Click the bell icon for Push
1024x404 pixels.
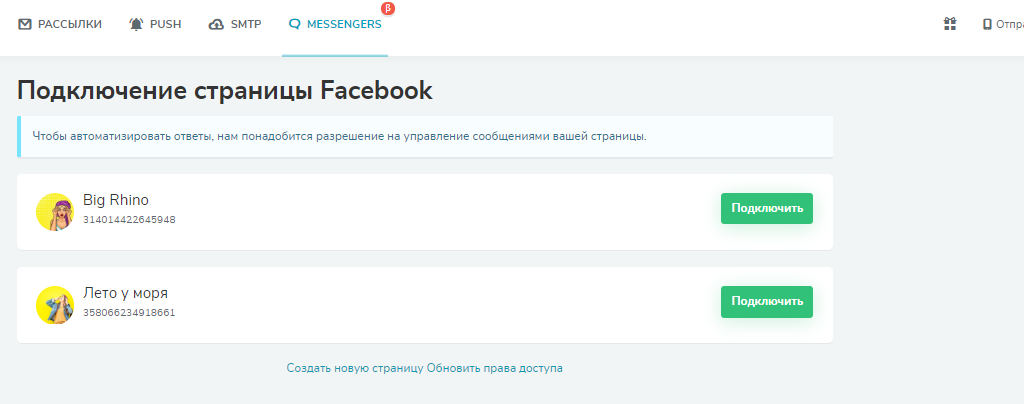point(136,24)
